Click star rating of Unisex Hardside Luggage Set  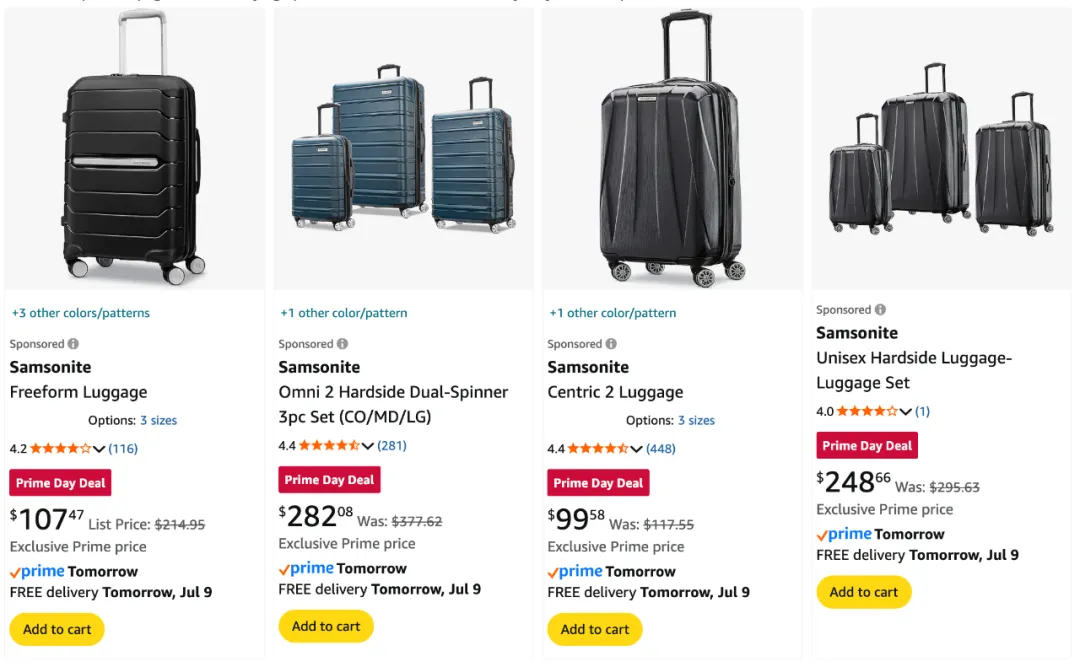click(867, 411)
